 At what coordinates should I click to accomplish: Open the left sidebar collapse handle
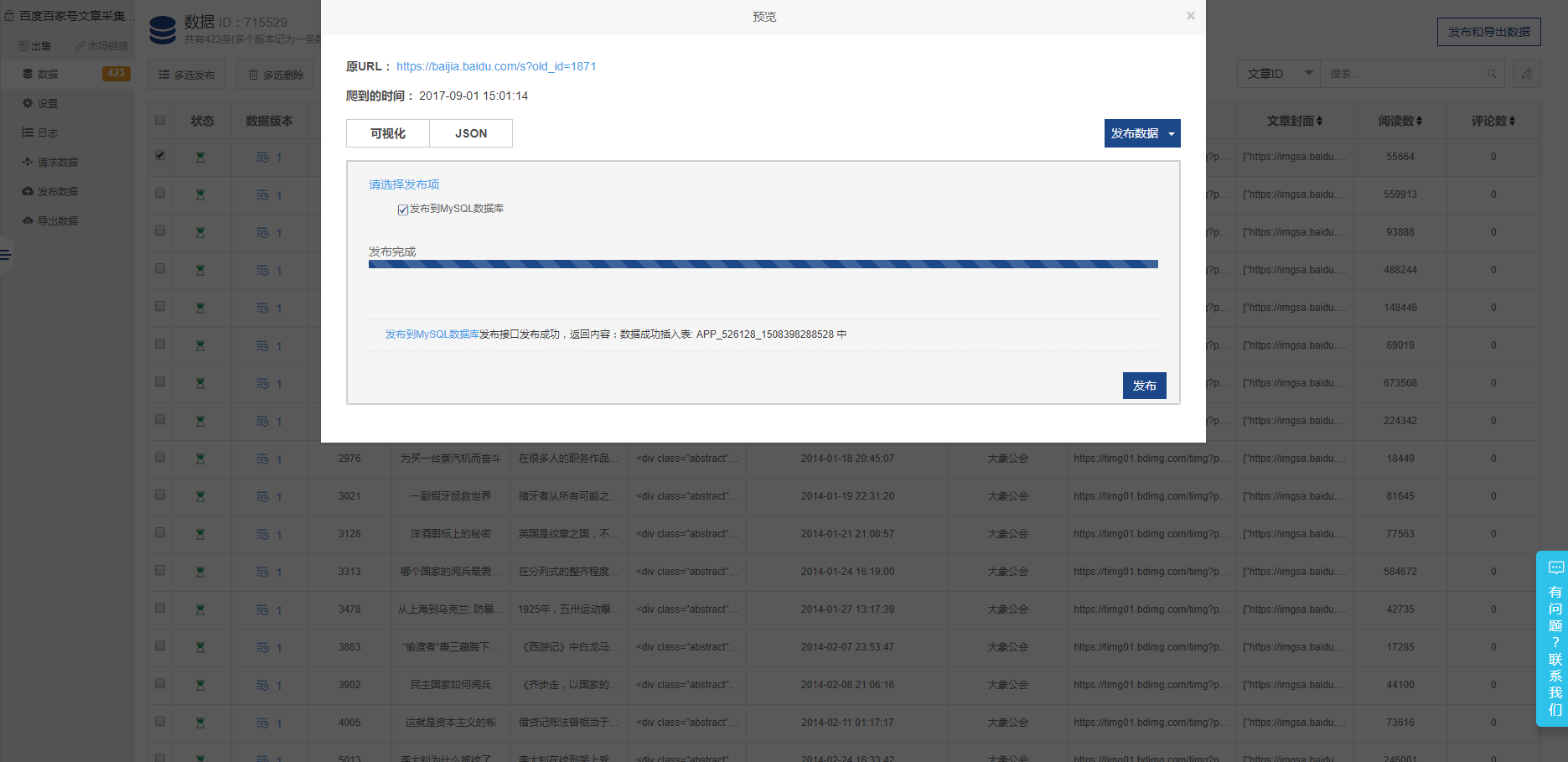coord(5,255)
